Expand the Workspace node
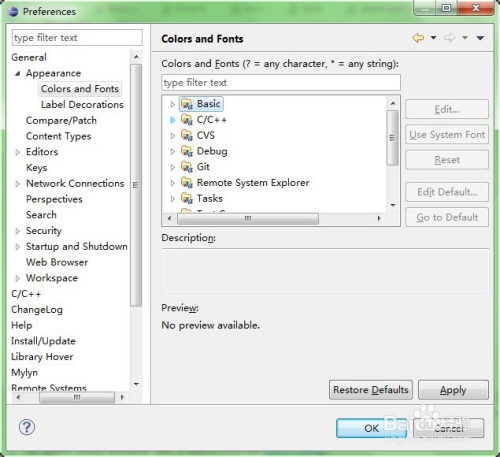 click(x=18, y=278)
